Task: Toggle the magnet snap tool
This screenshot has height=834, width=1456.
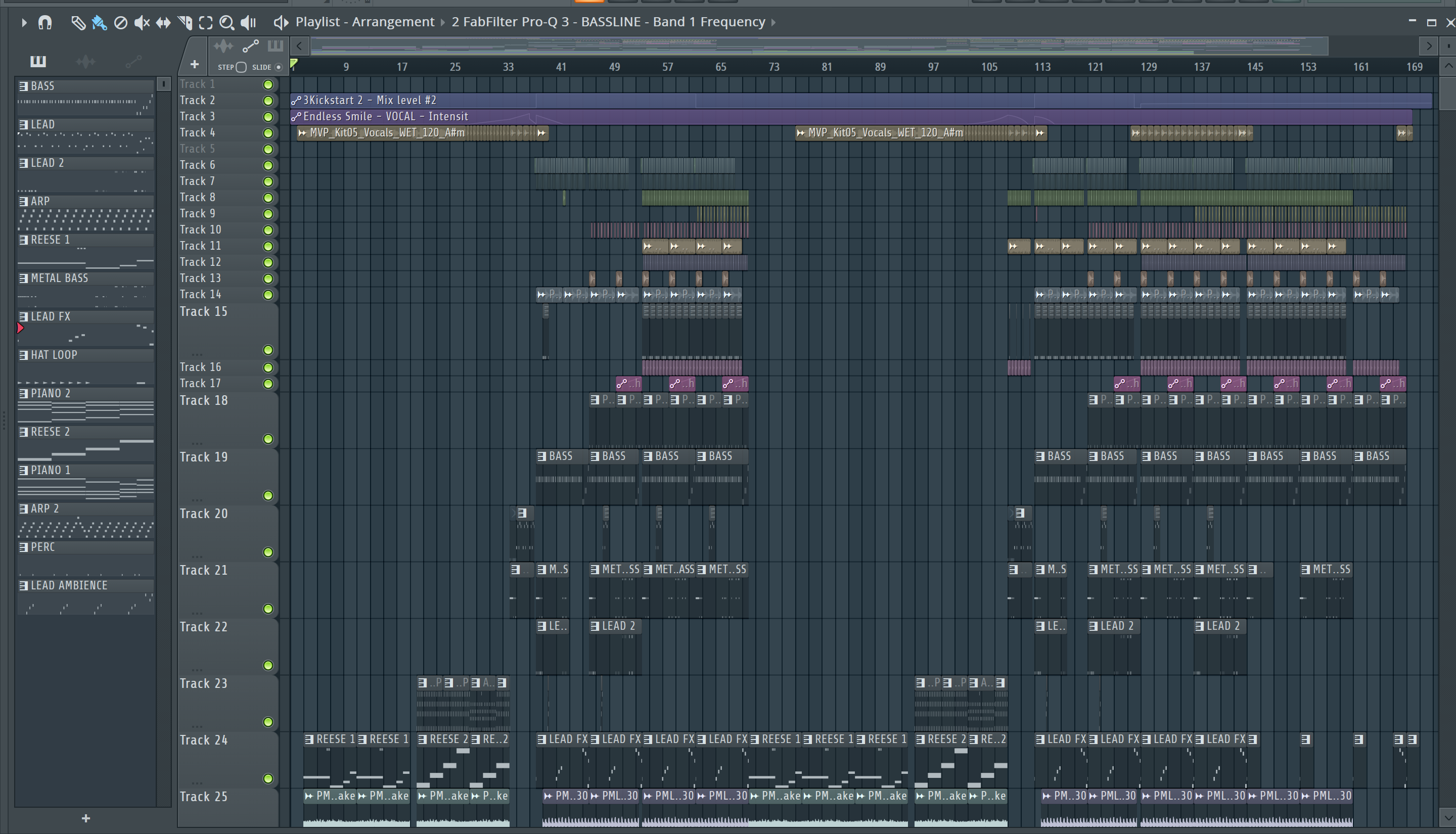Action: (x=44, y=22)
